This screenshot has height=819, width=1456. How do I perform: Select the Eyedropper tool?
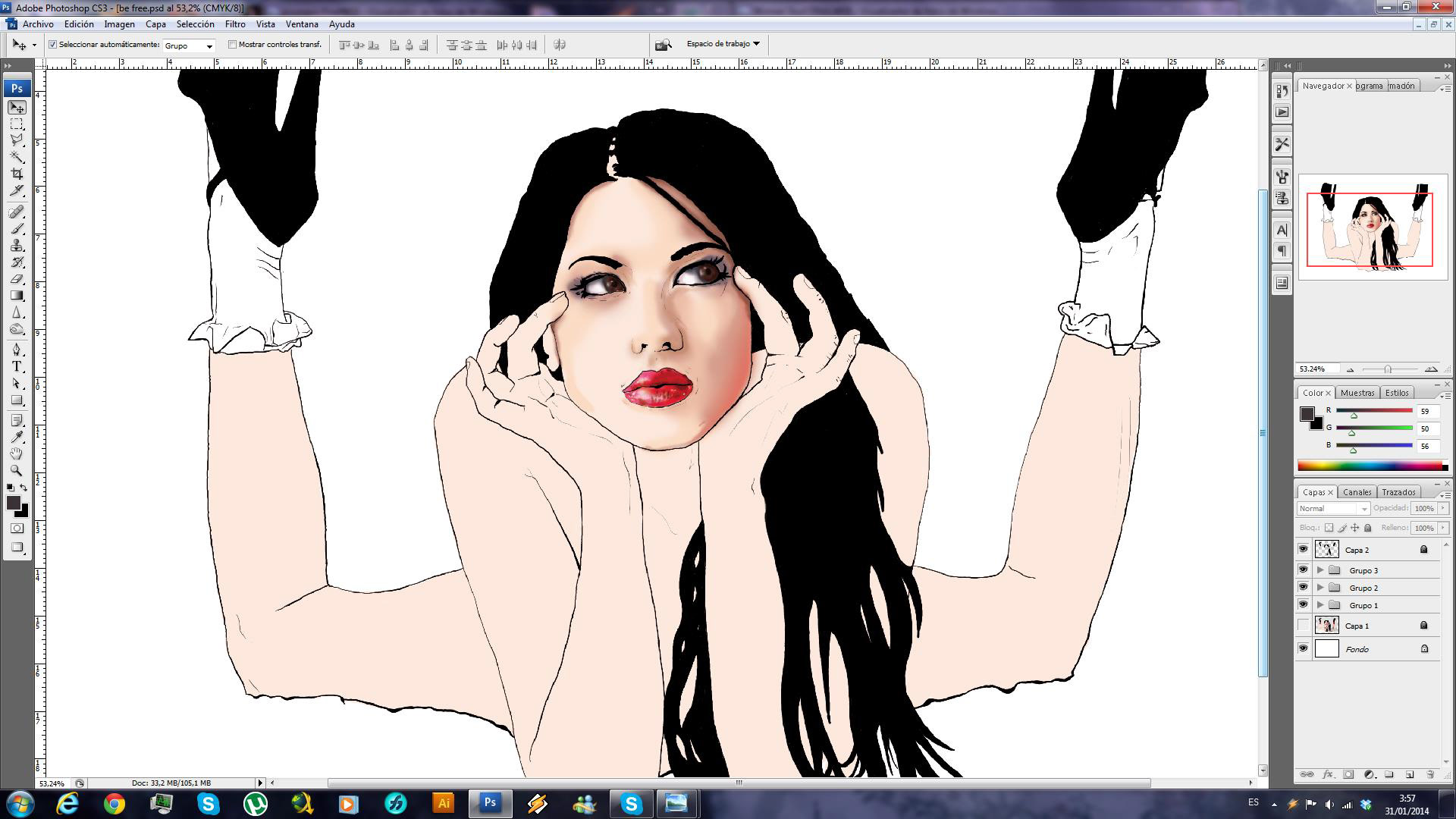point(17,437)
